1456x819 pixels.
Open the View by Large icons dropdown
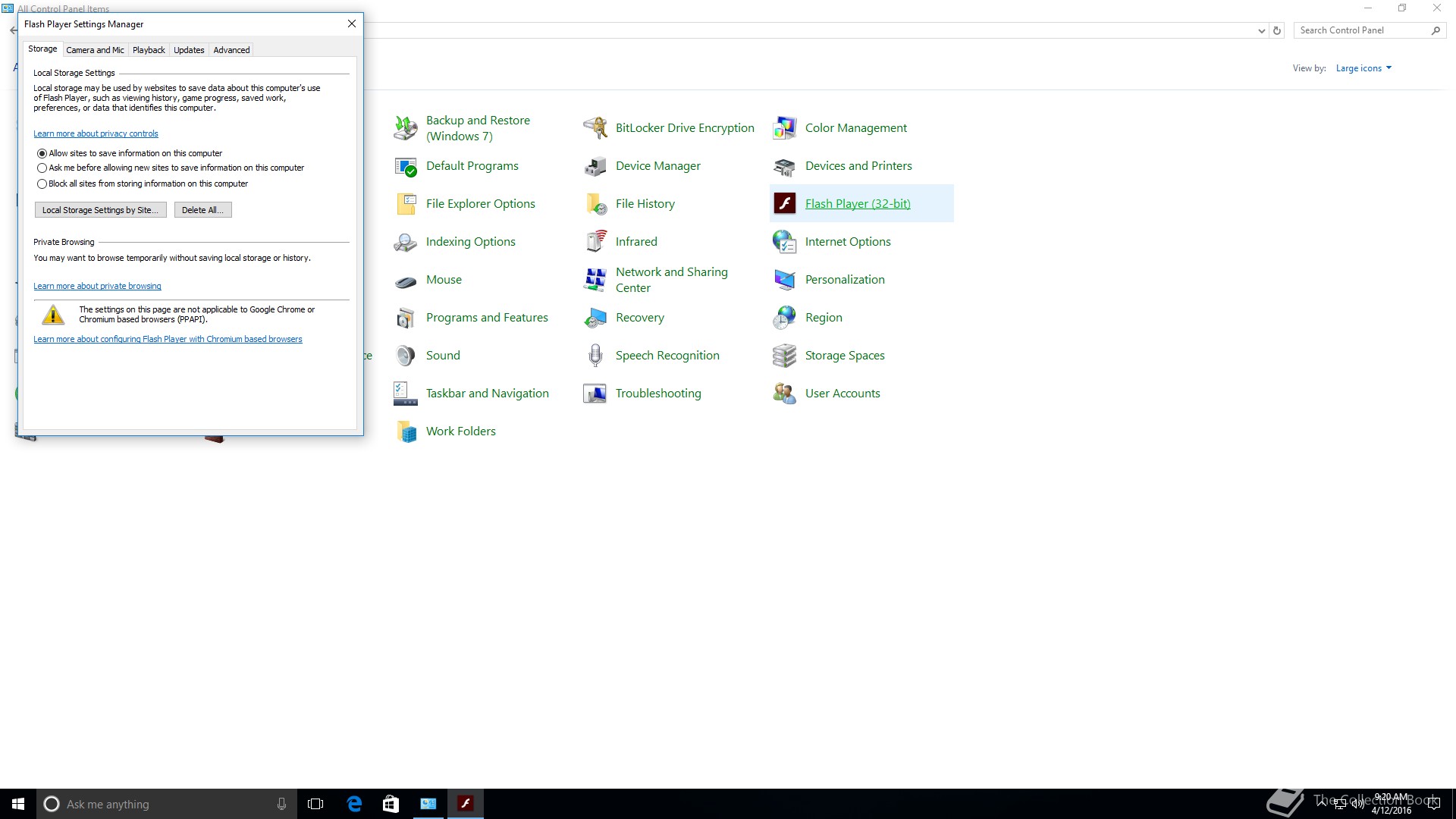click(x=1363, y=68)
